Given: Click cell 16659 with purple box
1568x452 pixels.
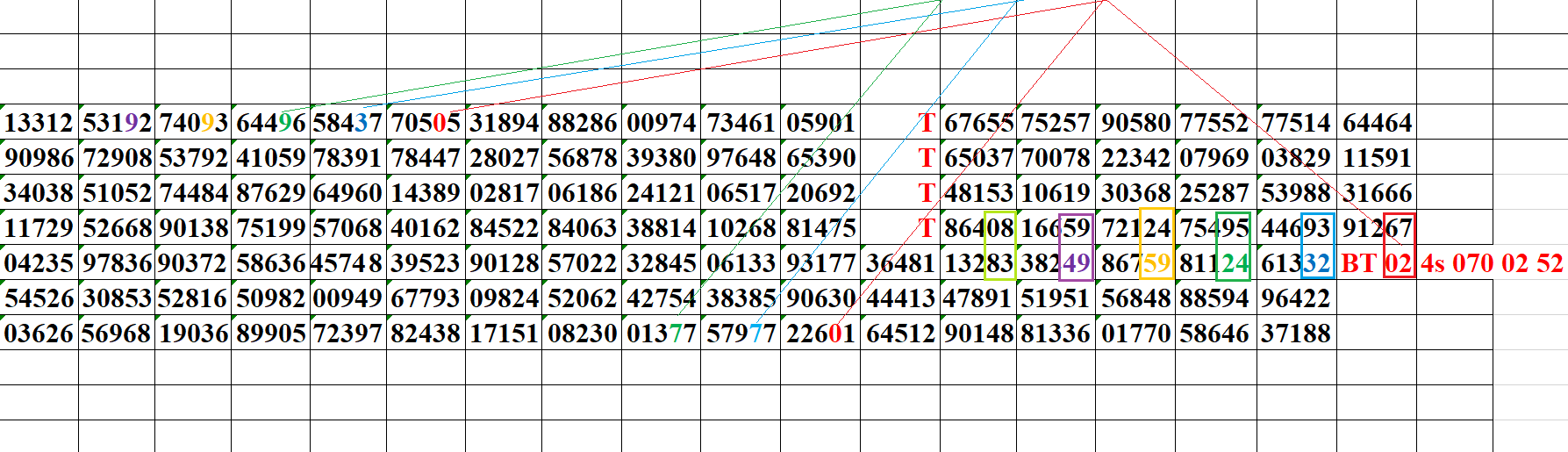Looking at the screenshot, I should tap(1056, 228).
